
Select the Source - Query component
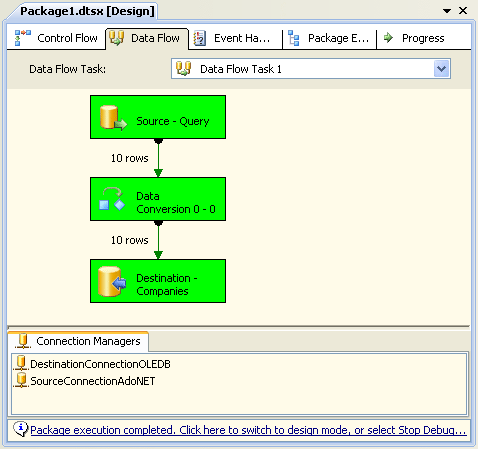pyautogui.click(x=158, y=117)
